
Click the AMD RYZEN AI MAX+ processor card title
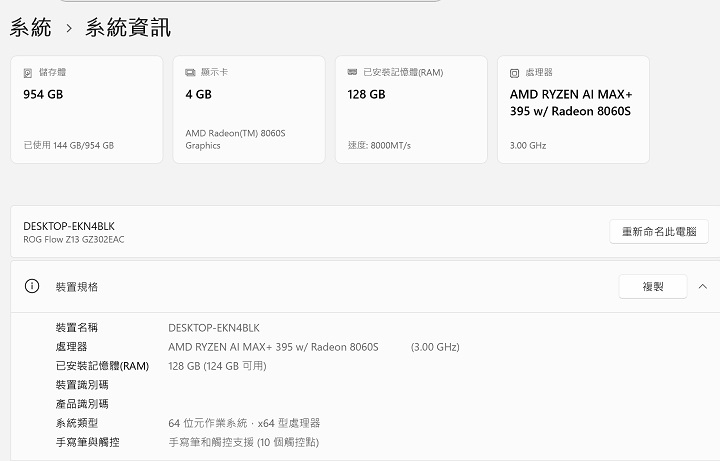[x=571, y=102]
